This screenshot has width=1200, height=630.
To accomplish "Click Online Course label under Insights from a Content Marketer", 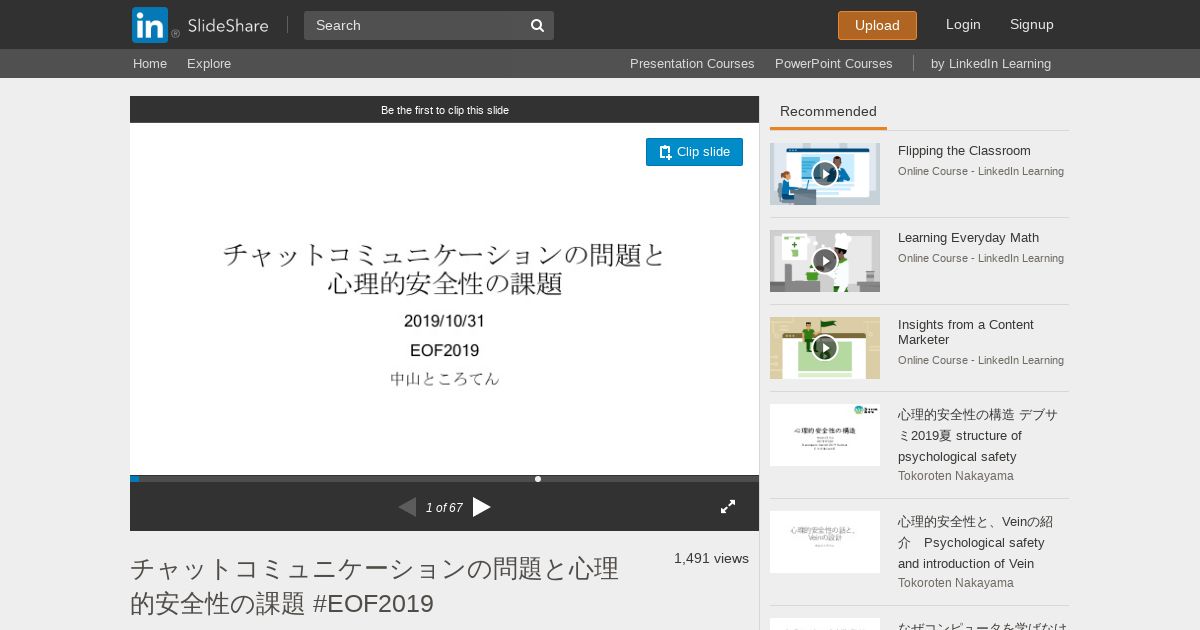I will click(x=981, y=360).
